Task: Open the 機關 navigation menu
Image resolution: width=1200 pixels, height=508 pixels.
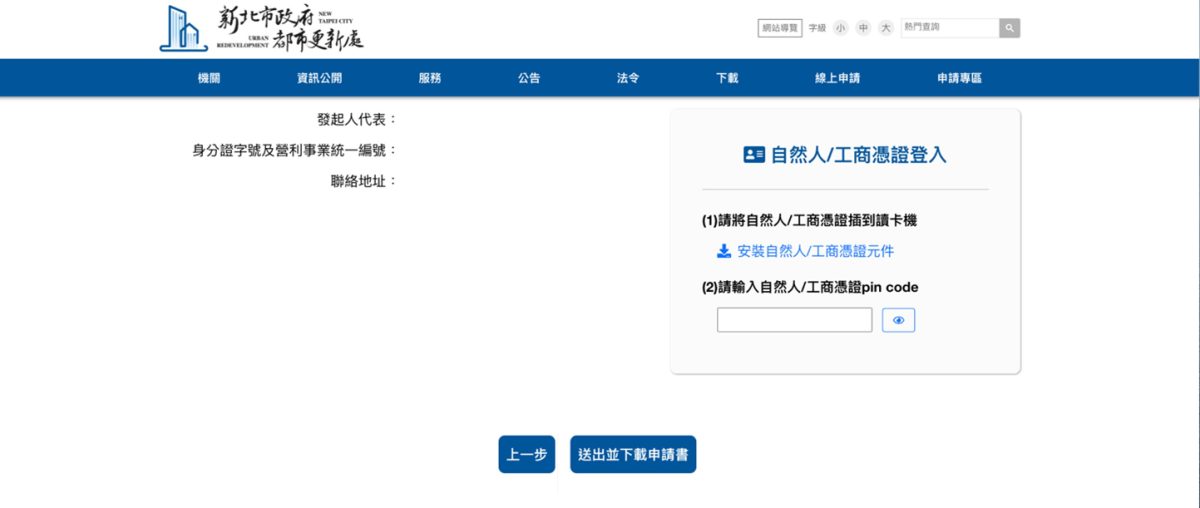Action: pyautogui.click(x=209, y=78)
